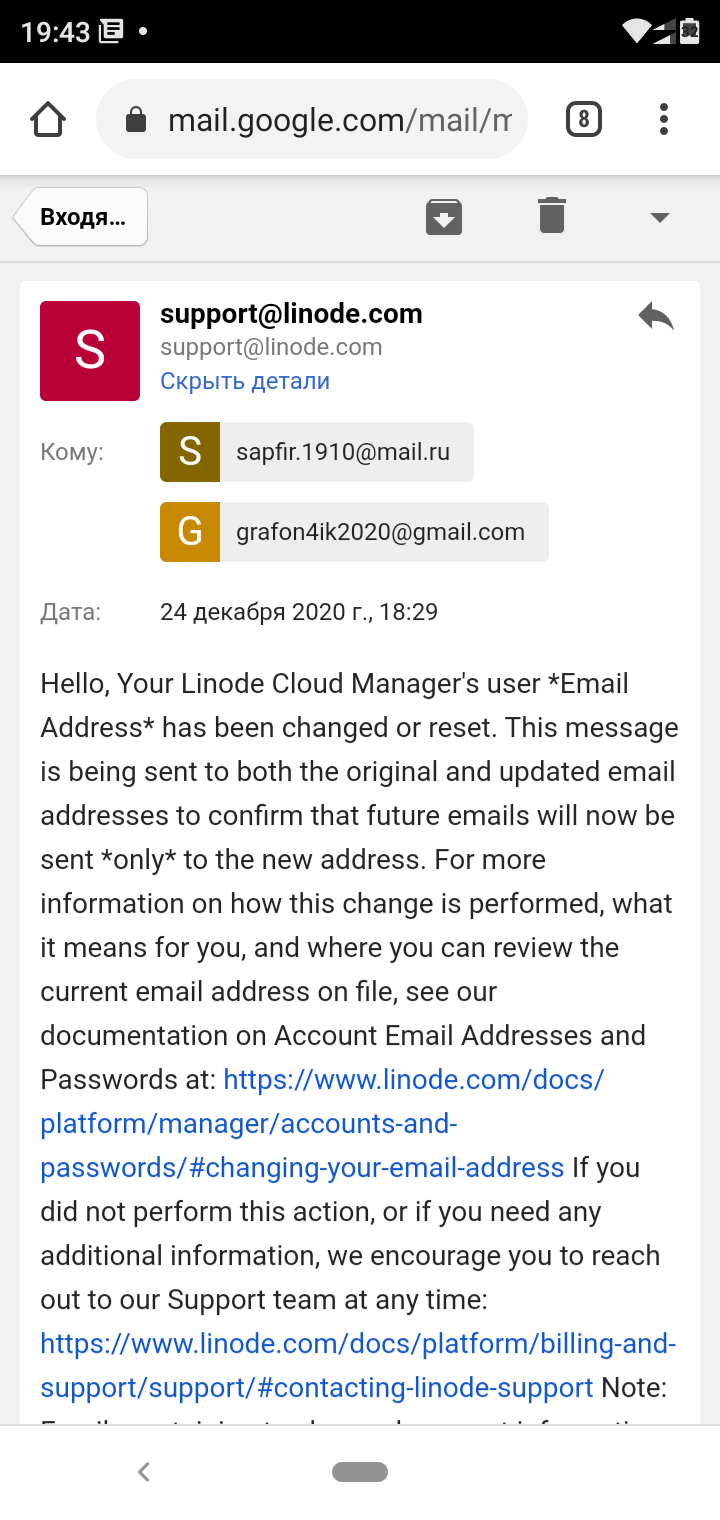Tap the orange G recipient avatar
The image size is (720, 1520).
click(190, 532)
